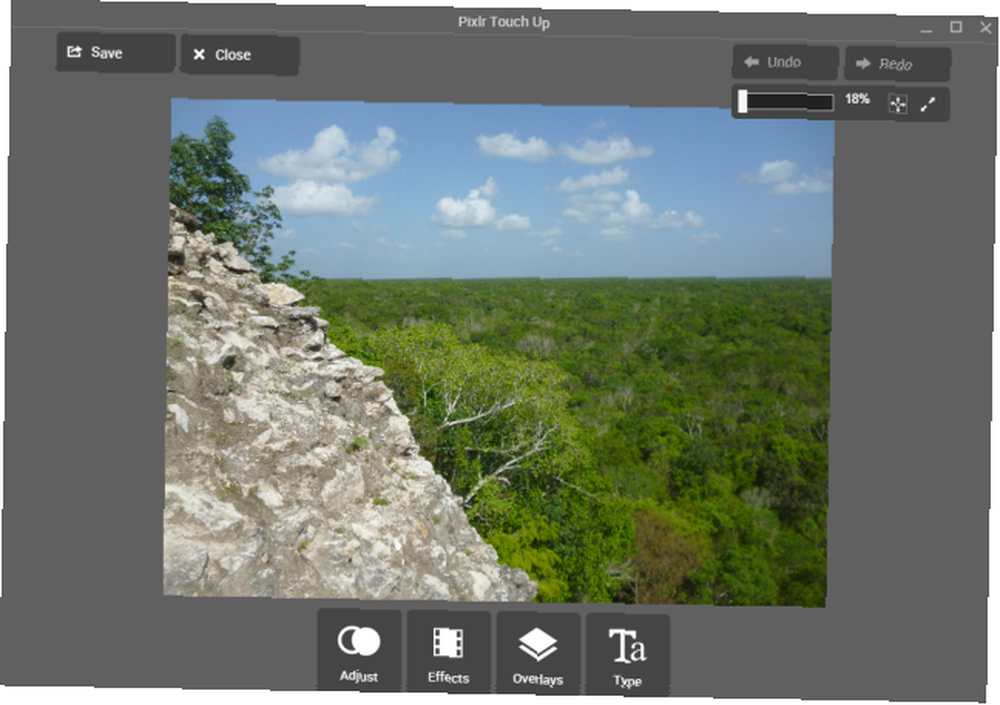Viewport: 1000px width, 705px height.
Task: Open the Effects filmstrip panel
Action: pyautogui.click(x=448, y=650)
